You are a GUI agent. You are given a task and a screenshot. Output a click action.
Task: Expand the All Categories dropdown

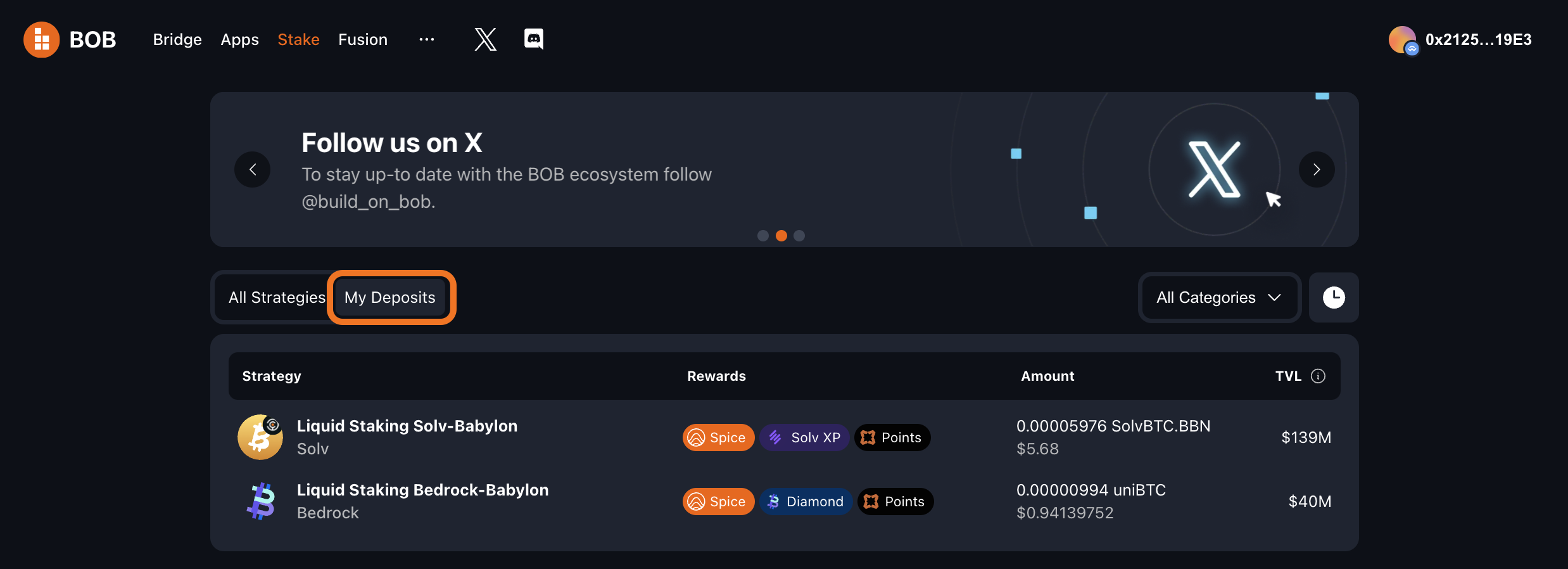click(x=1219, y=297)
